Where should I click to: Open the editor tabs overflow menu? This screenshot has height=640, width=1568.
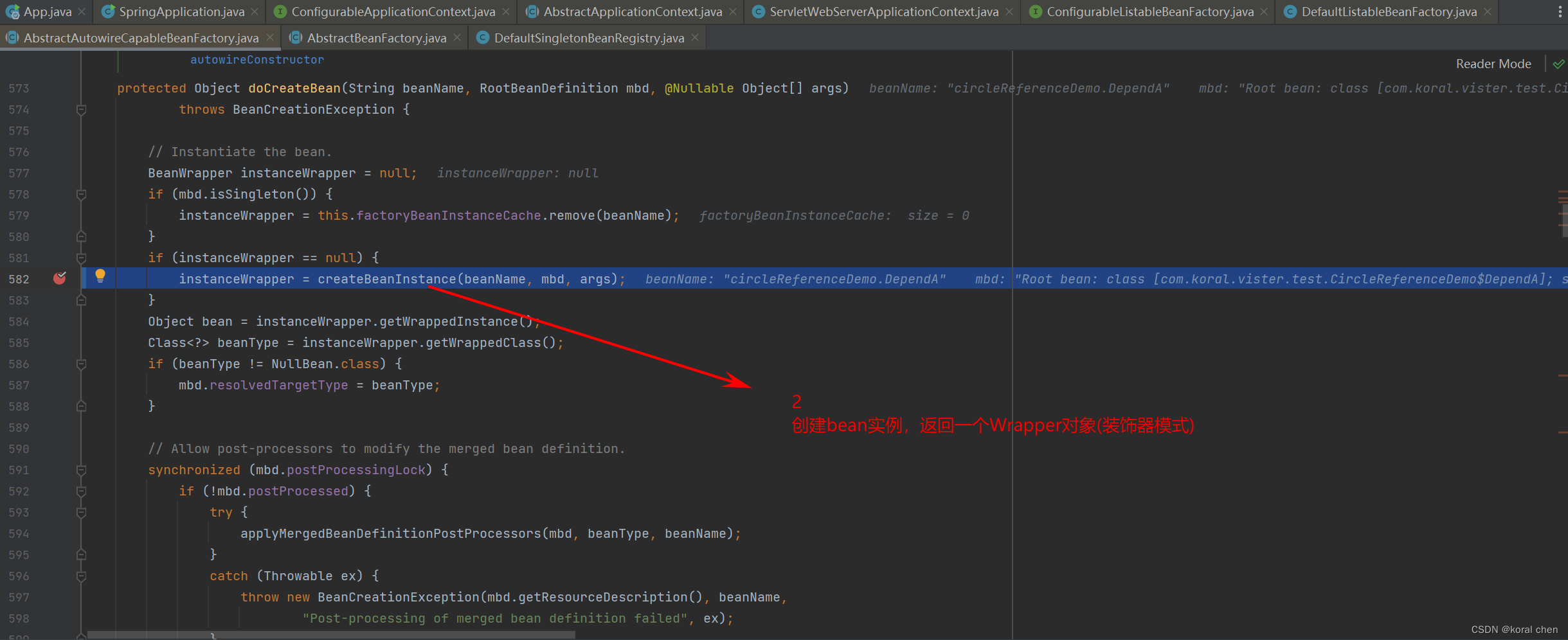(x=1560, y=12)
